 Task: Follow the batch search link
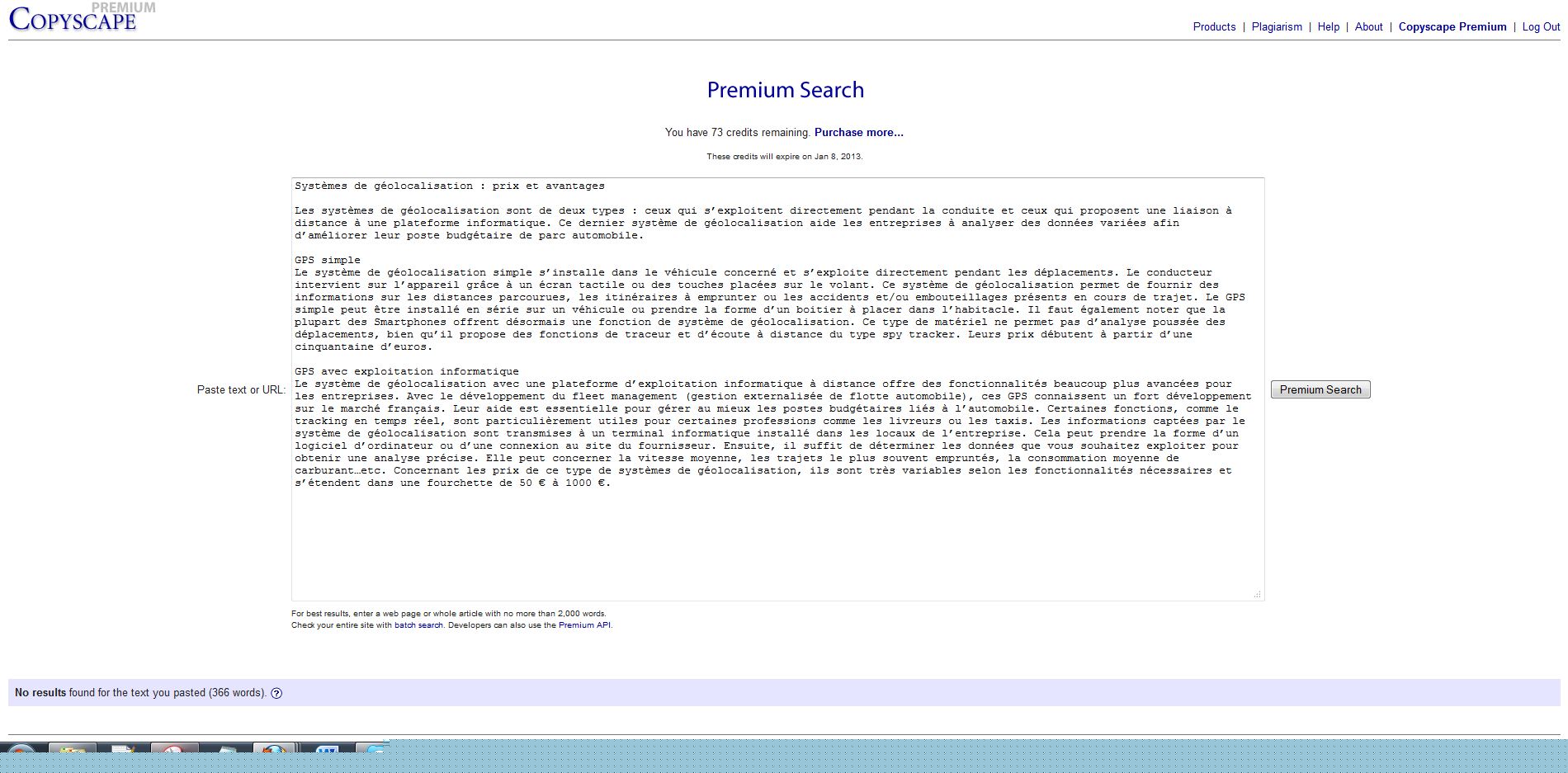pyautogui.click(x=418, y=625)
